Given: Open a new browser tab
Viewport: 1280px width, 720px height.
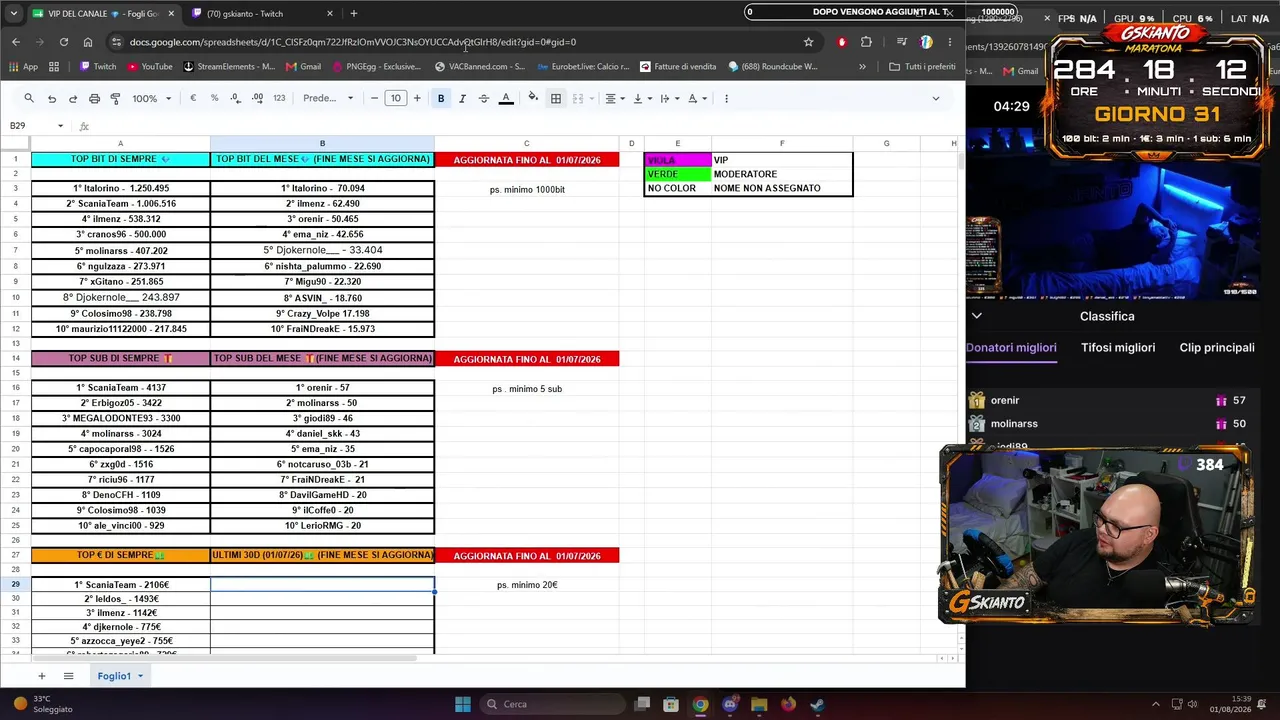Looking at the screenshot, I should click(353, 14).
